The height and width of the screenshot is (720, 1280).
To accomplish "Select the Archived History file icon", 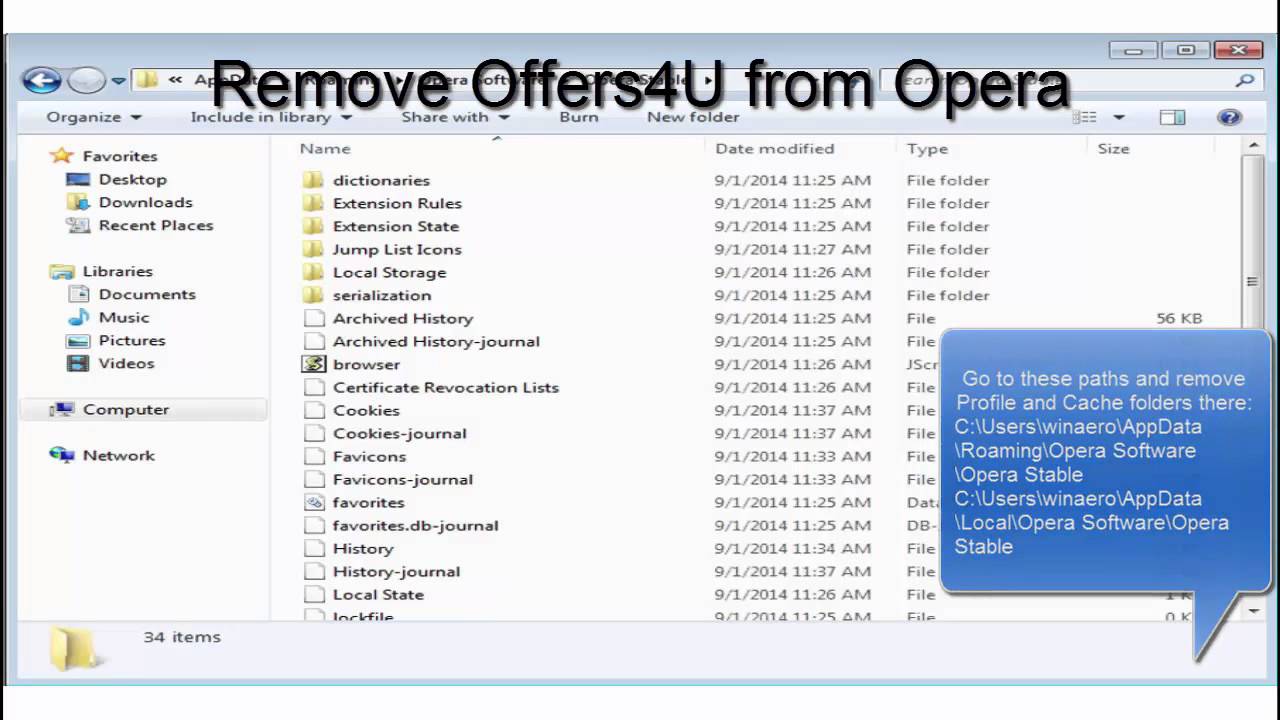I will pyautogui.click(x=314, y=318).
